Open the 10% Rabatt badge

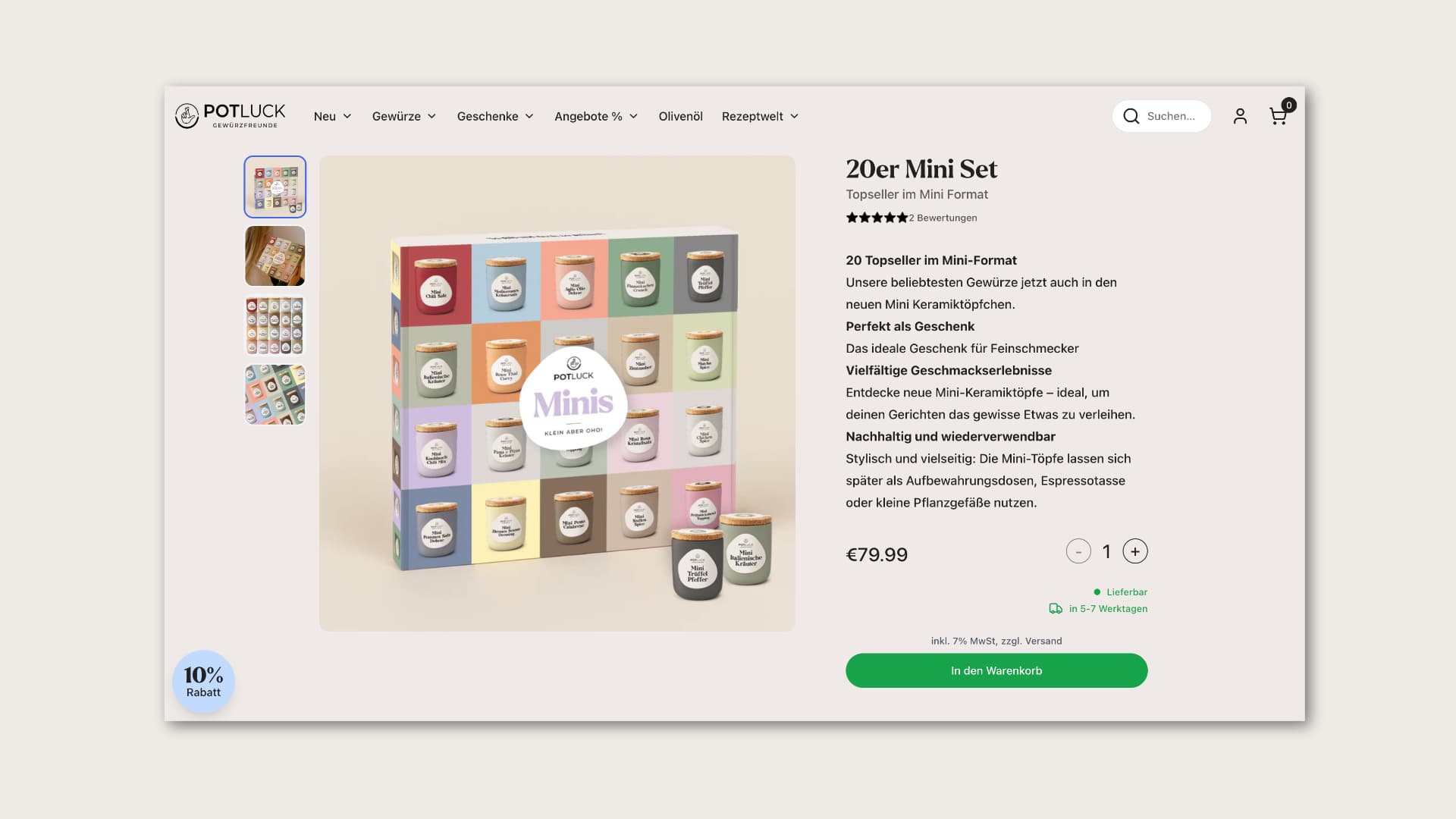pyautogui.click(x=203, y=682)
